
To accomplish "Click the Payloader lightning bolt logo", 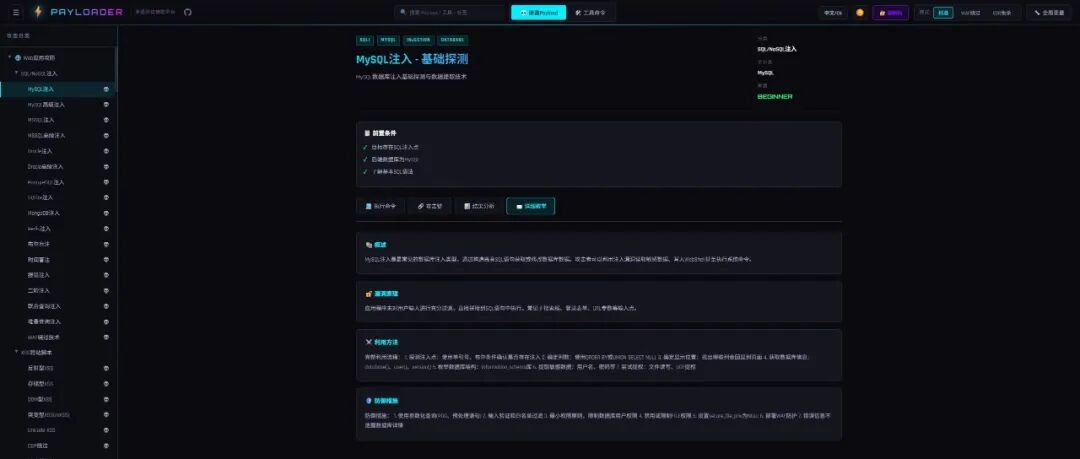I will (x=38, y=12).
